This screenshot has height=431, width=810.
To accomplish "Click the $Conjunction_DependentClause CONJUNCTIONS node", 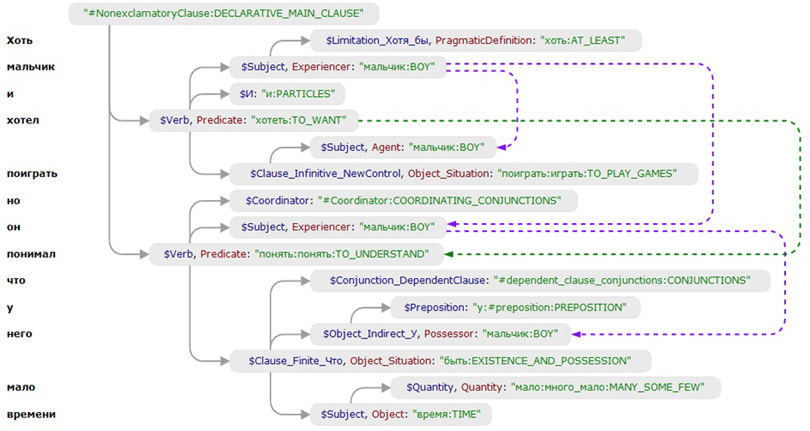I will [532, 280].
